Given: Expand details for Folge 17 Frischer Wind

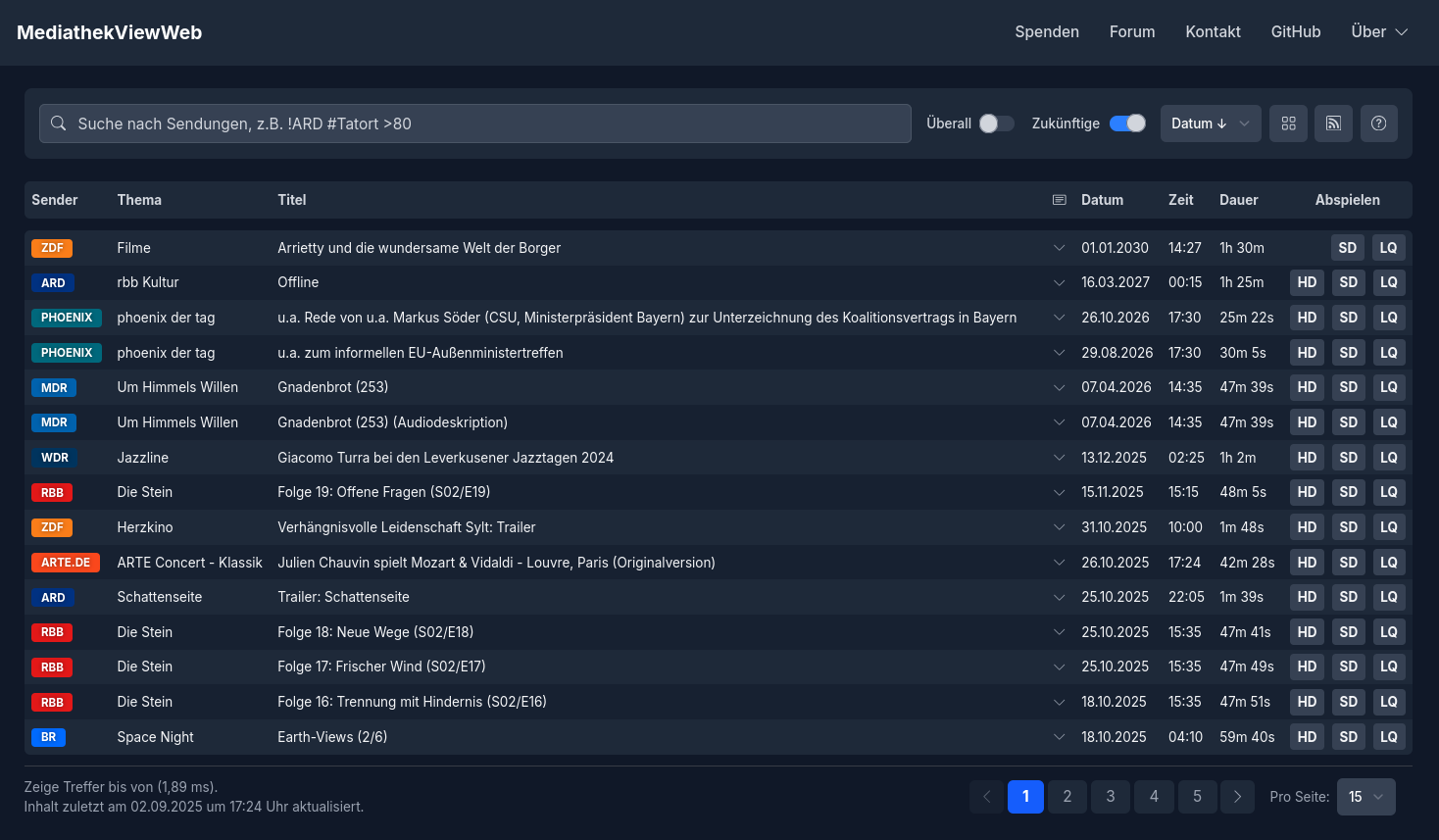Looking at the screenshot, I should click(x=1059, y=667).
